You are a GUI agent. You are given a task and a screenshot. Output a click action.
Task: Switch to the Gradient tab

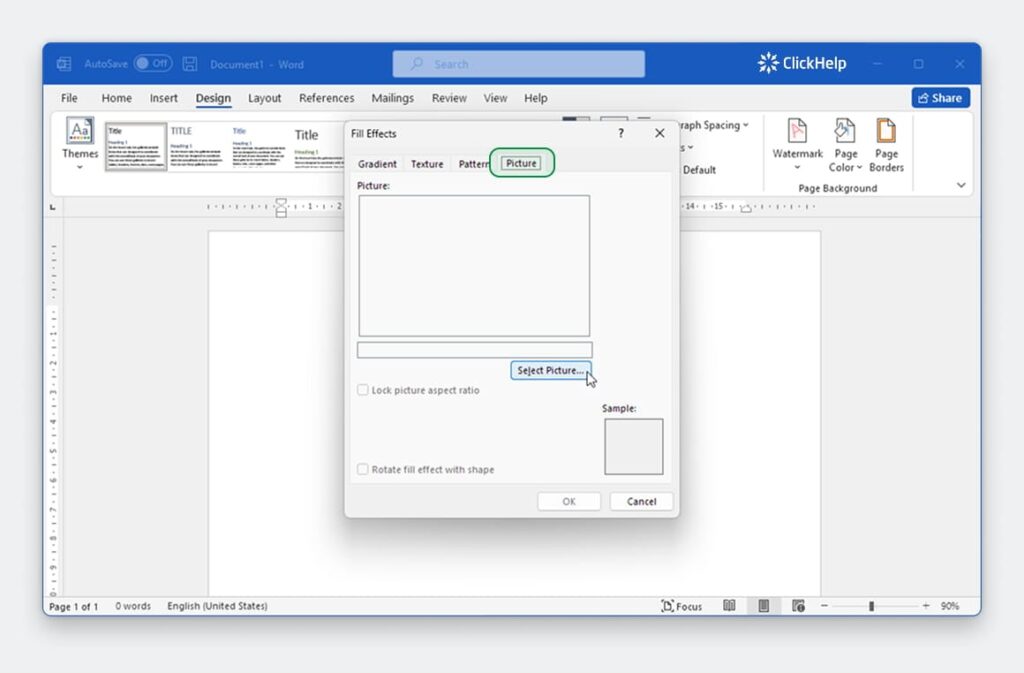click(x=377, y=163)
